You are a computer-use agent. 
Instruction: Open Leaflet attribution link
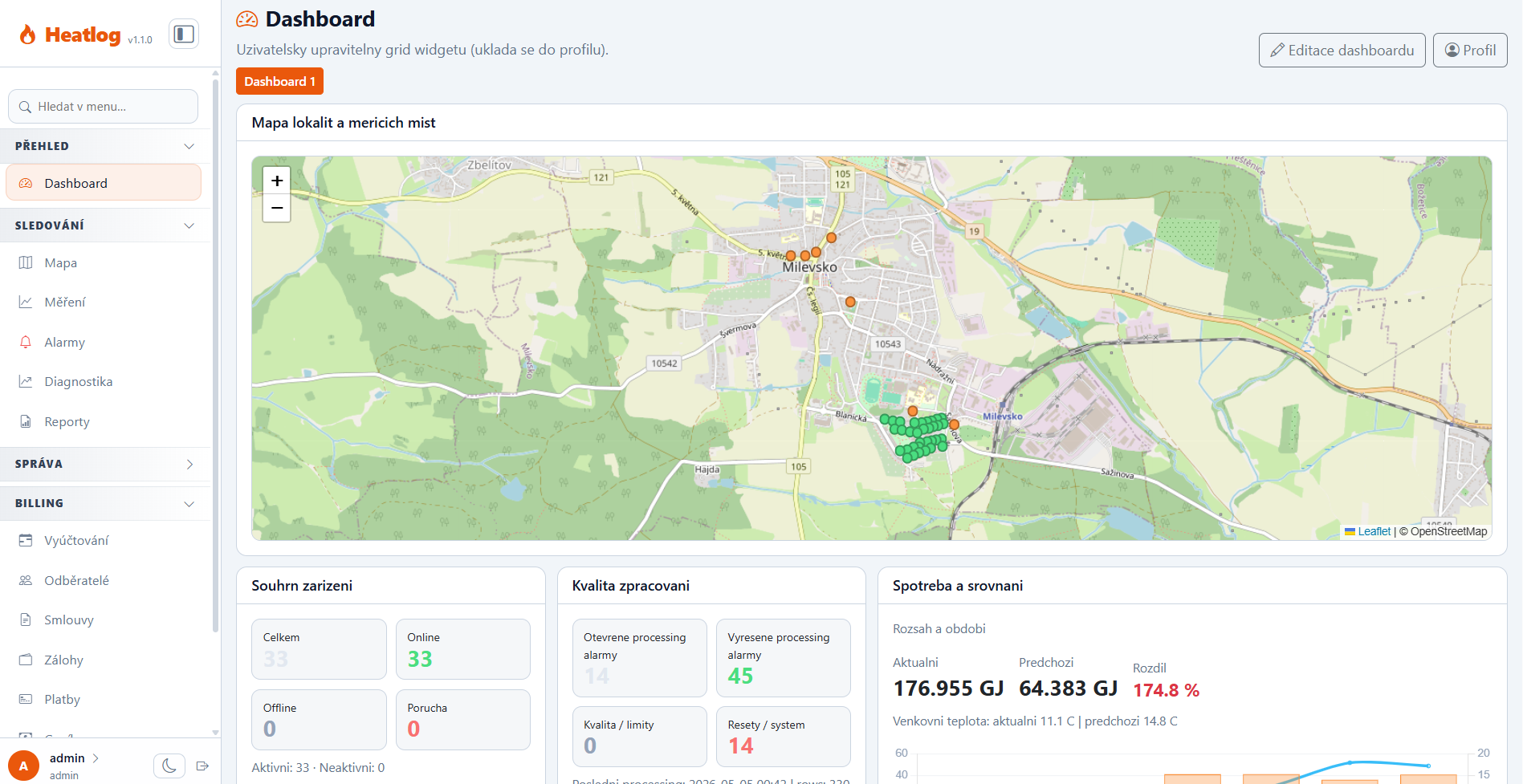[x=1374, y=531]
